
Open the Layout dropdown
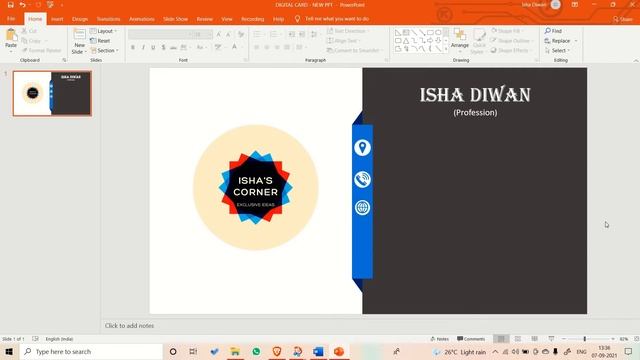pos(103,31)
